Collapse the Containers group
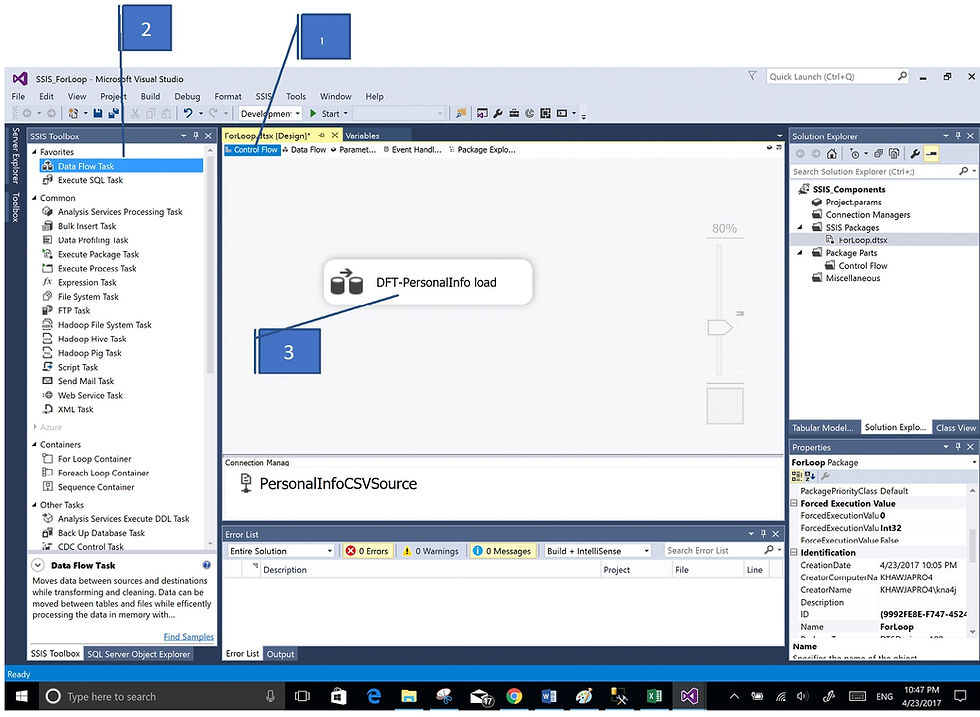 34,444
